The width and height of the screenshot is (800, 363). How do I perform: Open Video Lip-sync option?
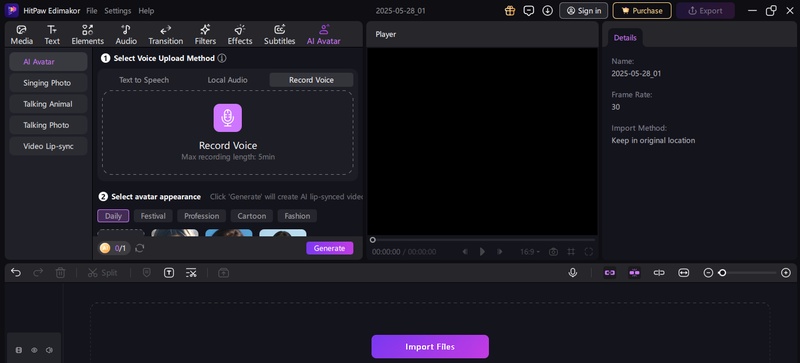pyautogui.click(x=48, y=146)
